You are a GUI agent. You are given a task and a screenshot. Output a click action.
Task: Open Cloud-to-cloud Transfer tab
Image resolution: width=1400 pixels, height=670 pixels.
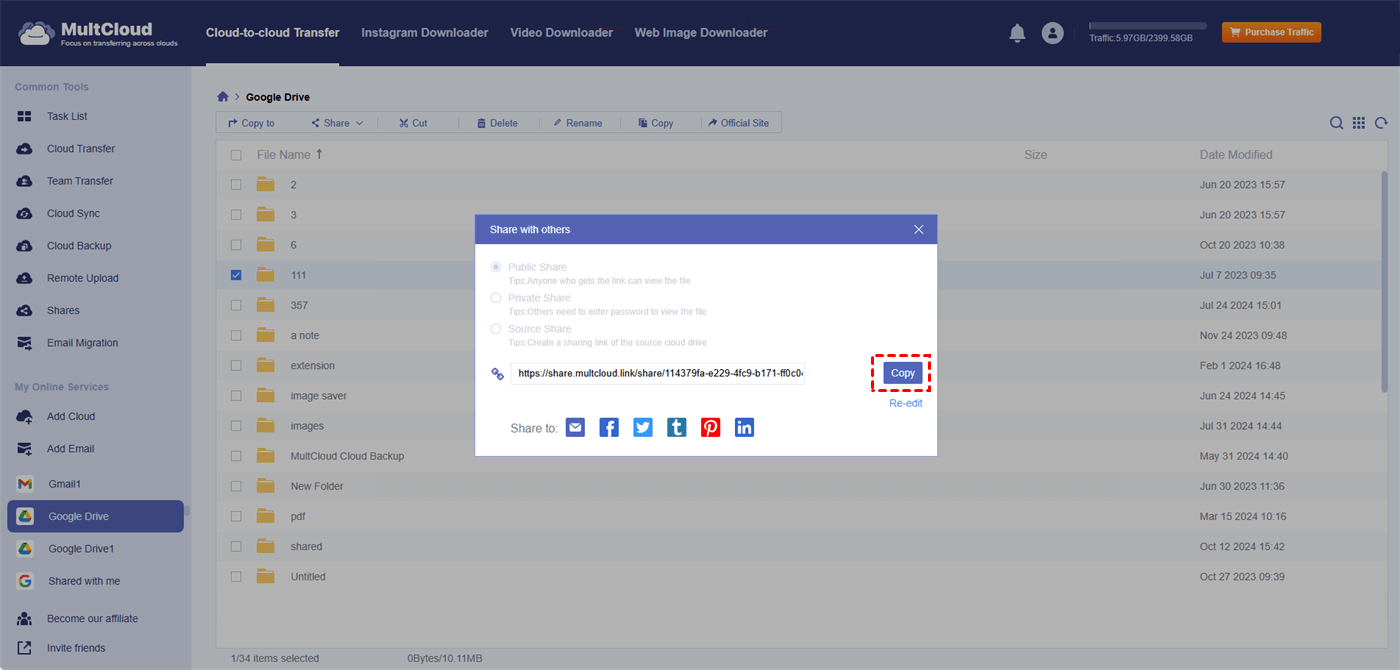coord(273,33)
